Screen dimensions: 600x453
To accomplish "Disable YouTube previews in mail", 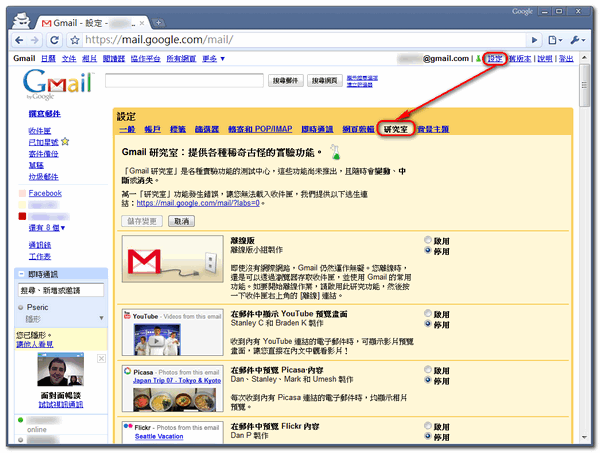I will (428, 324).
